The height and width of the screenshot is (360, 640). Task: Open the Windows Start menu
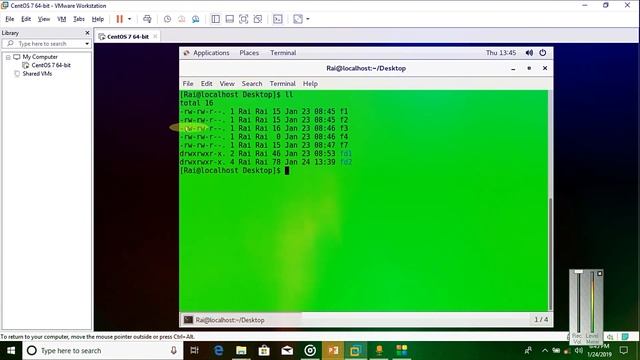(x=11, y=351)
